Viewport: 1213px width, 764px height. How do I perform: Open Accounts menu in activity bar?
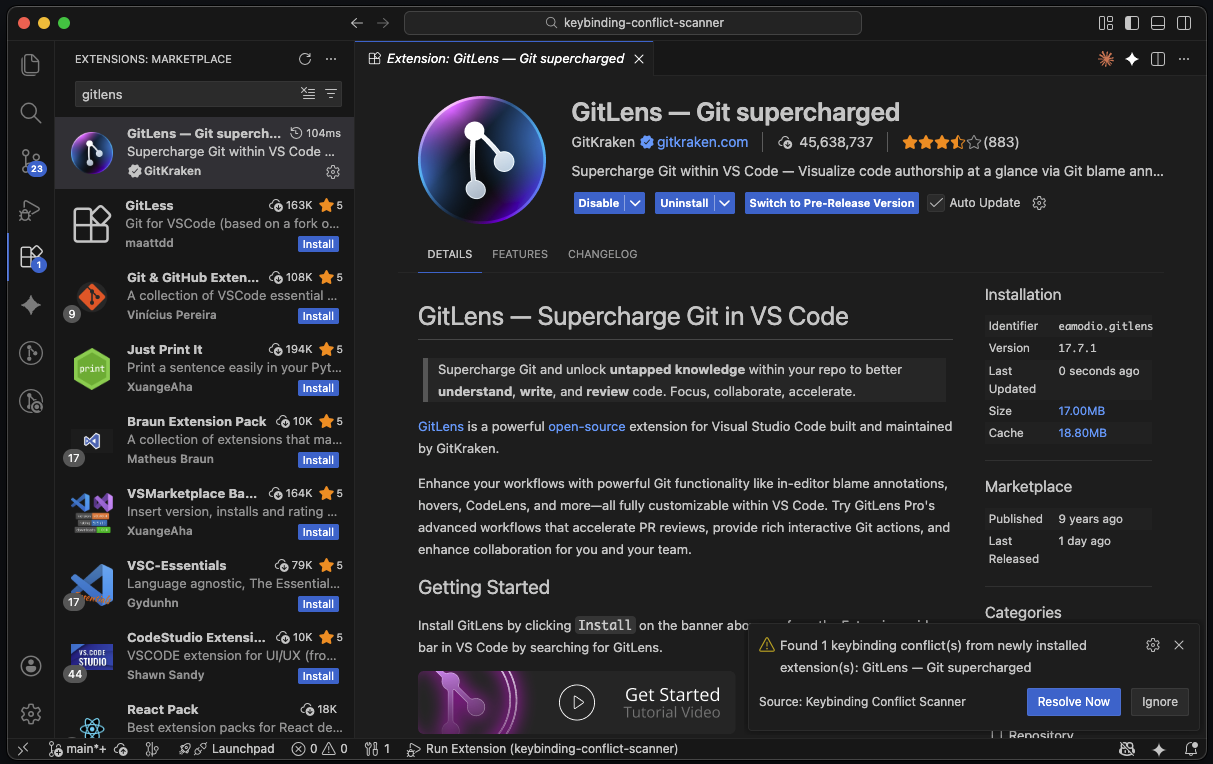pyautogui.click(x=31, y=666)
